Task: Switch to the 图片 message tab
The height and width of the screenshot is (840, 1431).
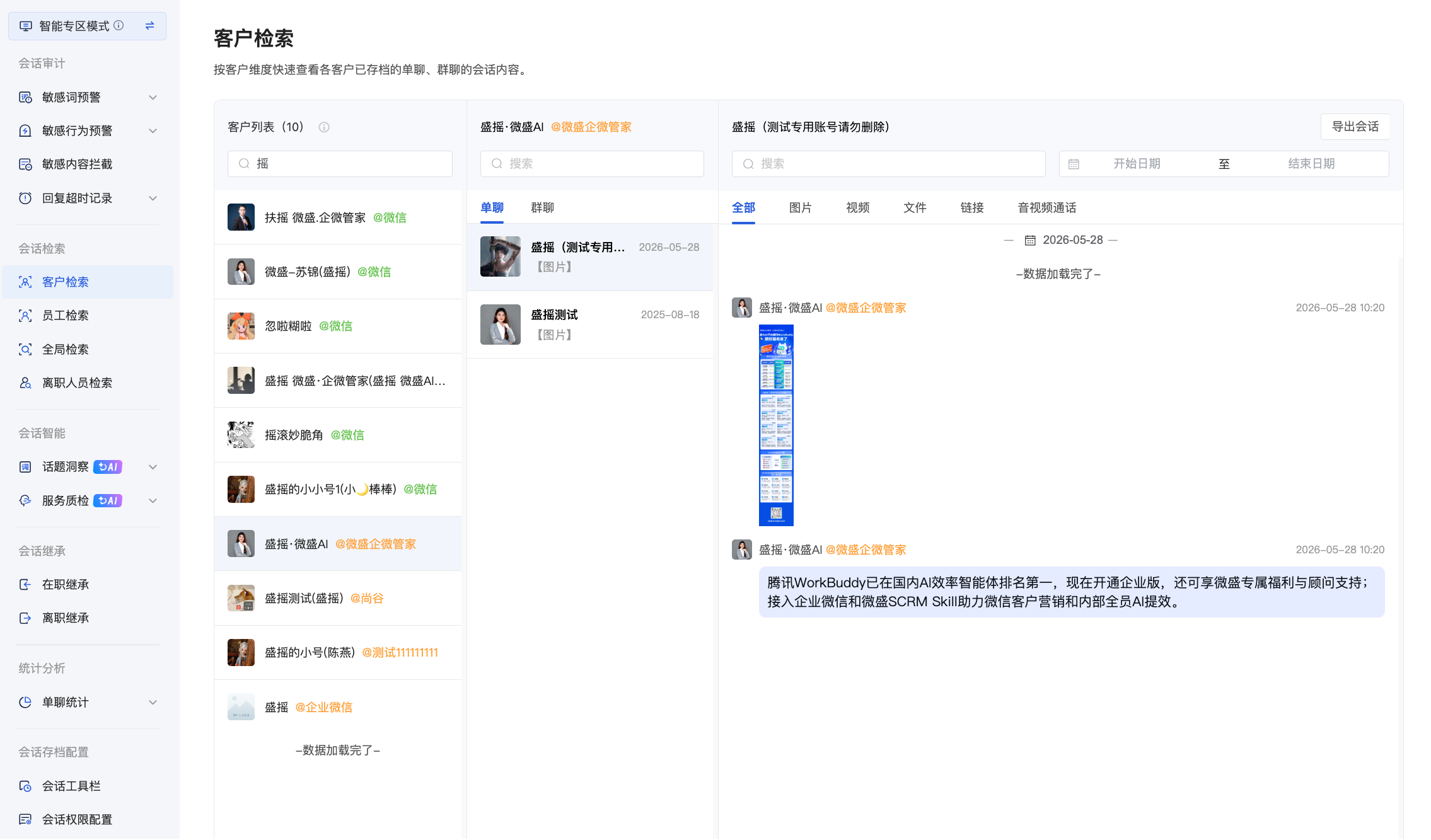Action: point(800,208)
